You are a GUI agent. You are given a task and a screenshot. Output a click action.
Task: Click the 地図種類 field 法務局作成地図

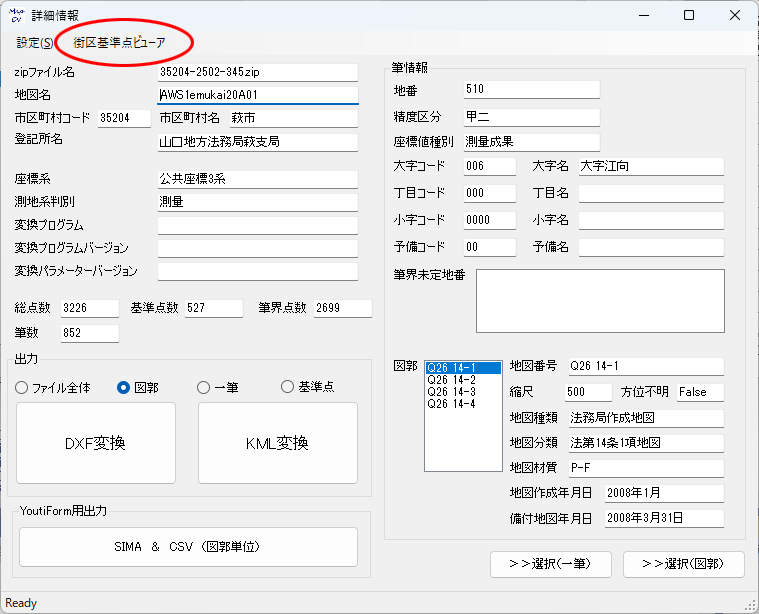click(x=646, y=418)
